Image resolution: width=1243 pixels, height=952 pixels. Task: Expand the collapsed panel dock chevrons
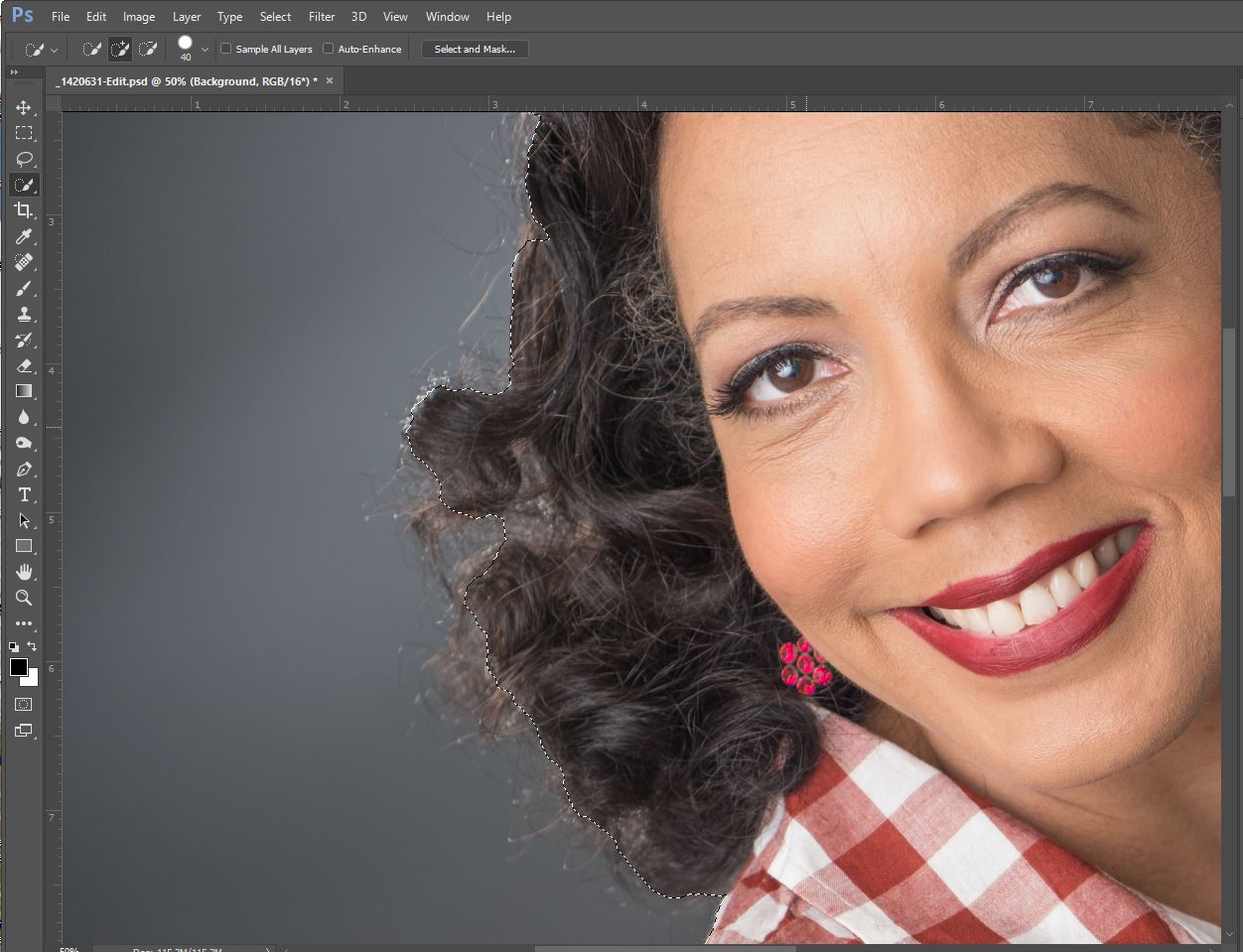pyautogui.click(x=14, y=71)
